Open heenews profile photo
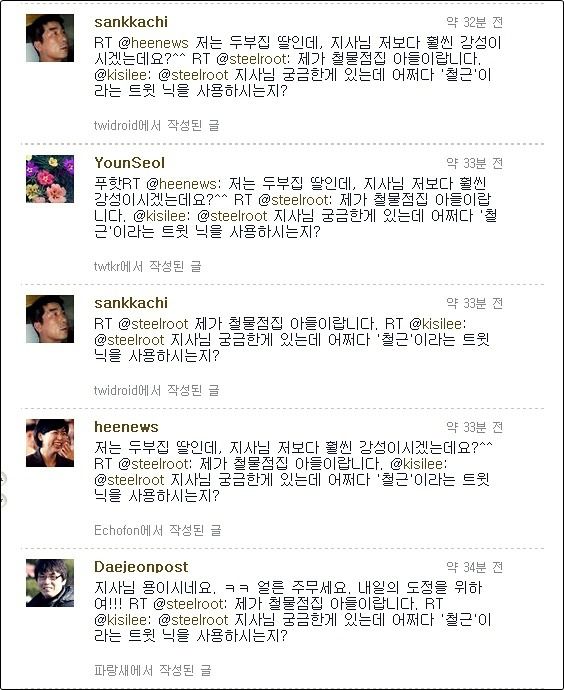The height and width of the screenshot is (690, 564). coord(50,443)
